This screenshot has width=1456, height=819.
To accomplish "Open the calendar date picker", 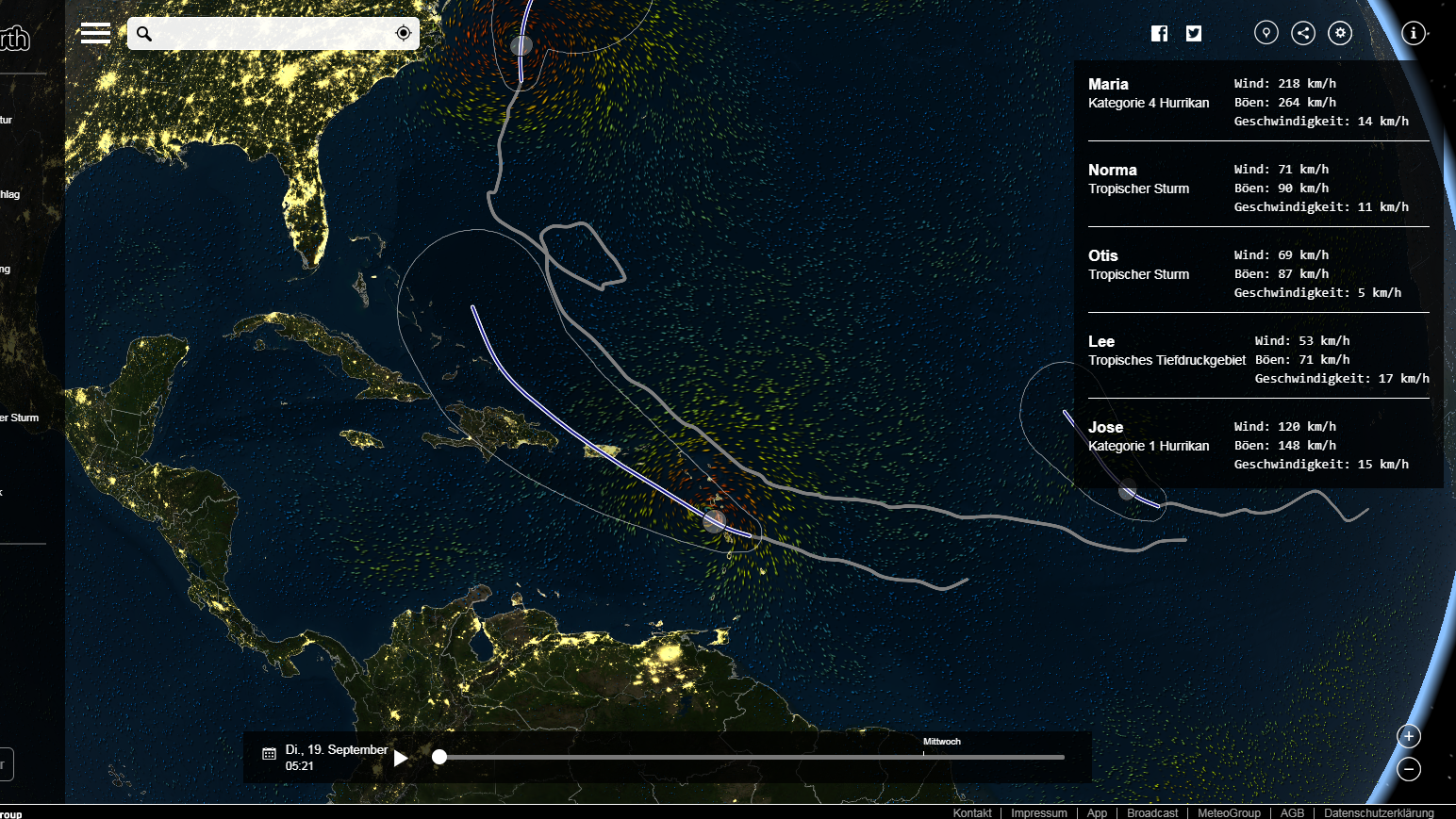I will [x=269, y=754].
